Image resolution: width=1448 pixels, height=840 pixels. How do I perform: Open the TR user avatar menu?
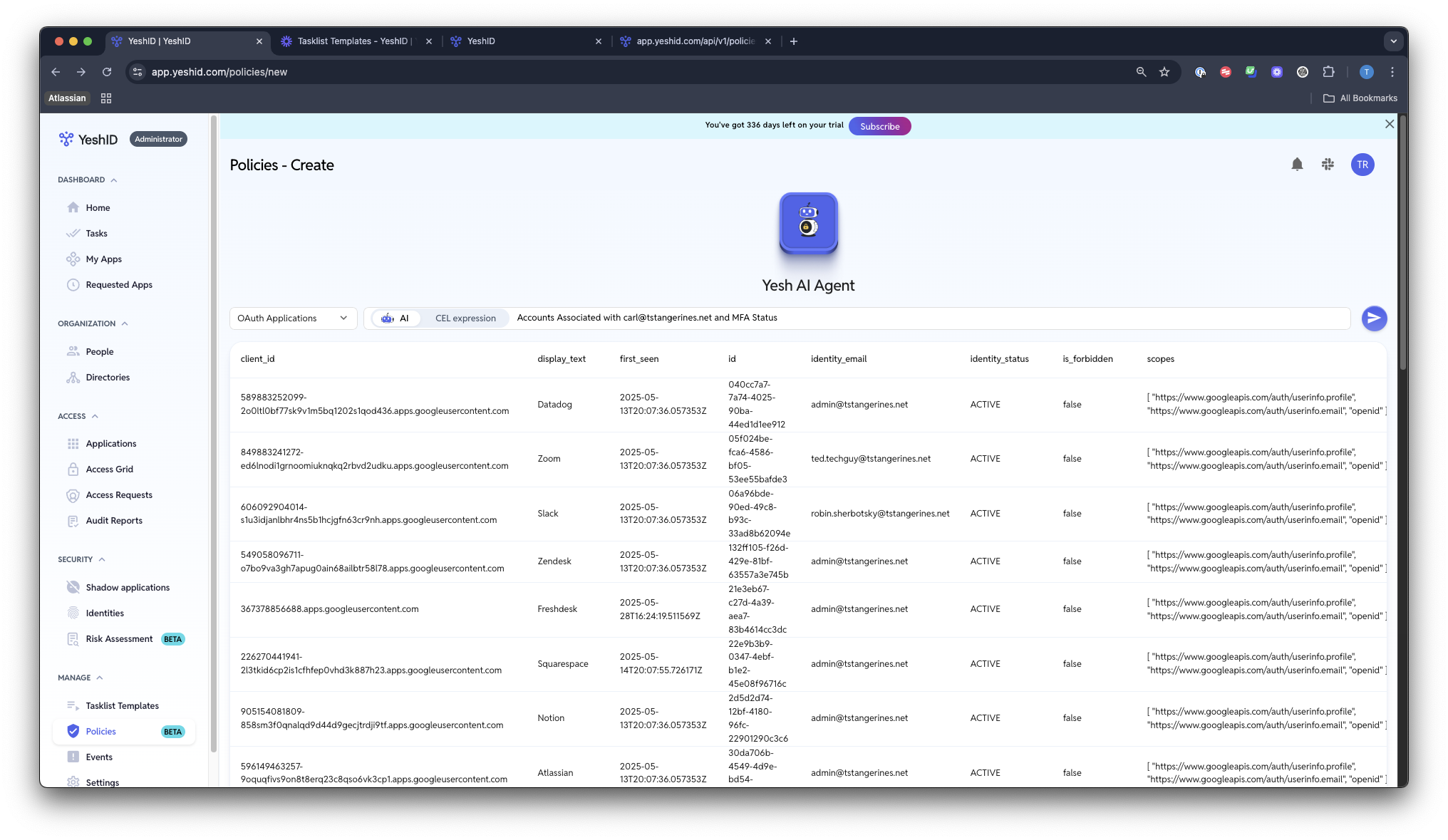pos(1362,165)
